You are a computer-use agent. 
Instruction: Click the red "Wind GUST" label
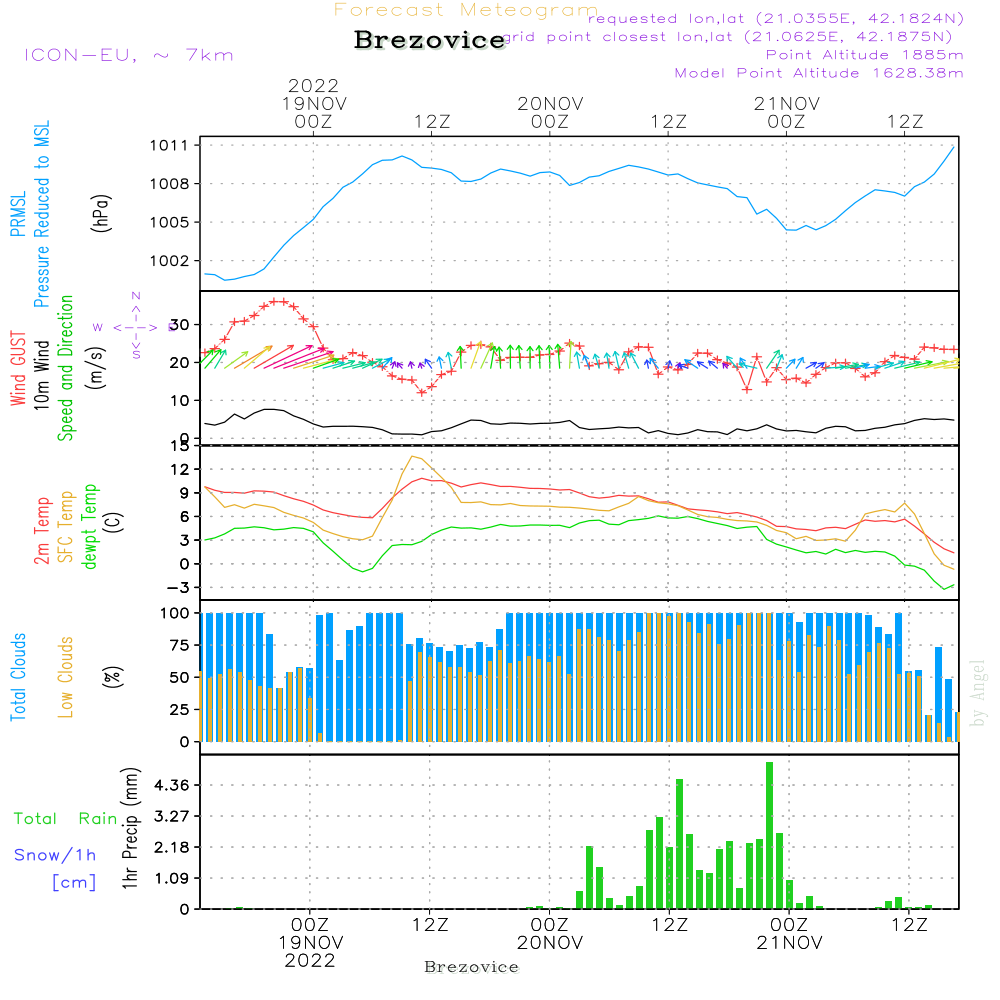point(18,369)
